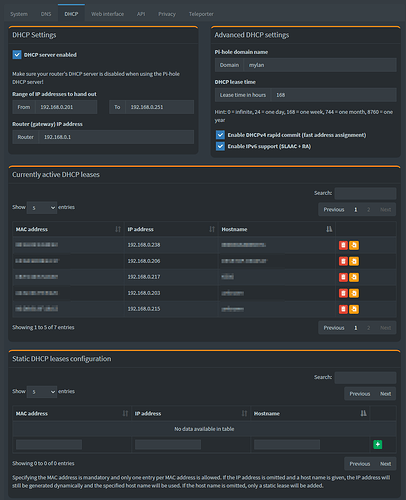Copy 192.168.0.238 lease to static leases
The height and width of the screenshot is (500, 406).
354,245
